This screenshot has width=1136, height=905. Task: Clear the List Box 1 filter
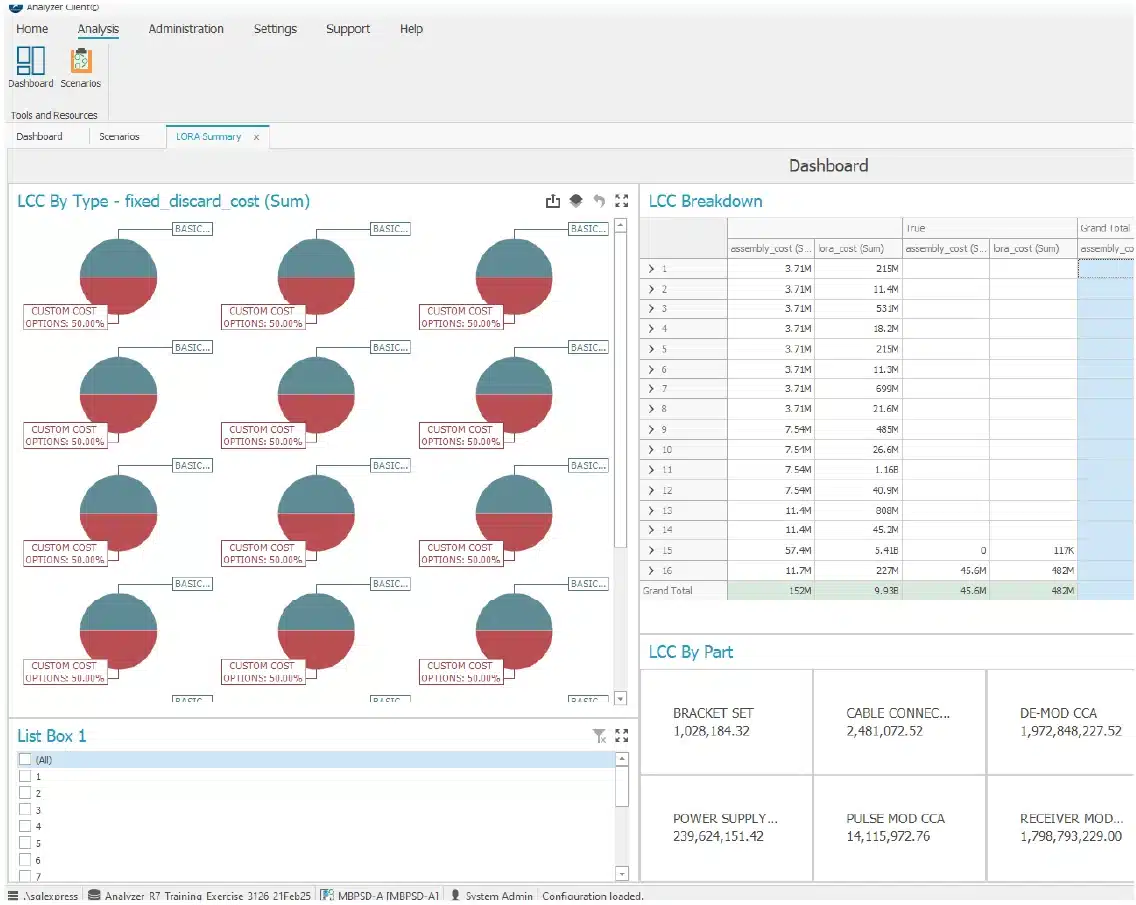coord(599,736)
